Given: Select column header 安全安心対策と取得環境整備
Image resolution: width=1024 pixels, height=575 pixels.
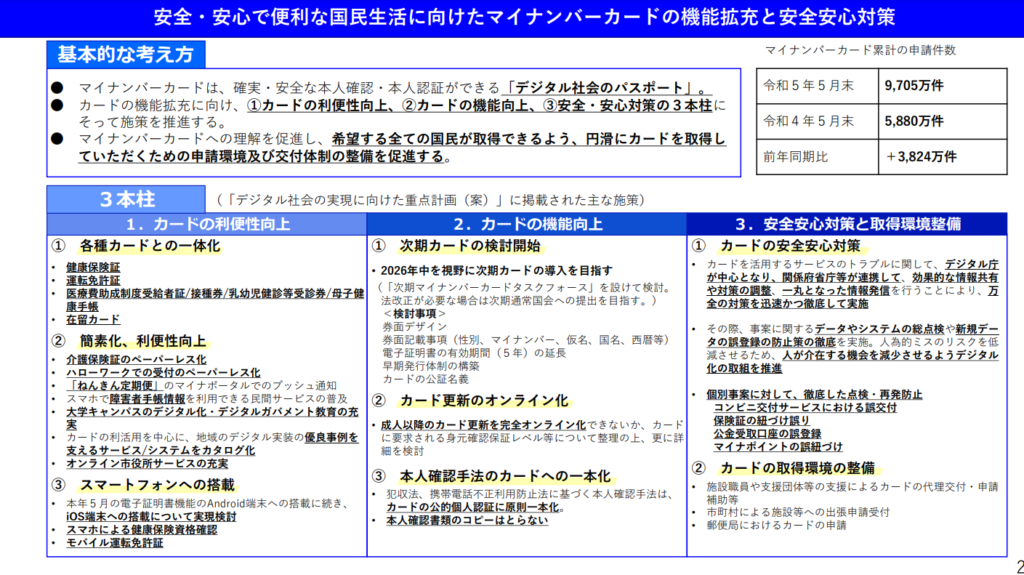Looking at the screenshot, I should tap(847, 224).
